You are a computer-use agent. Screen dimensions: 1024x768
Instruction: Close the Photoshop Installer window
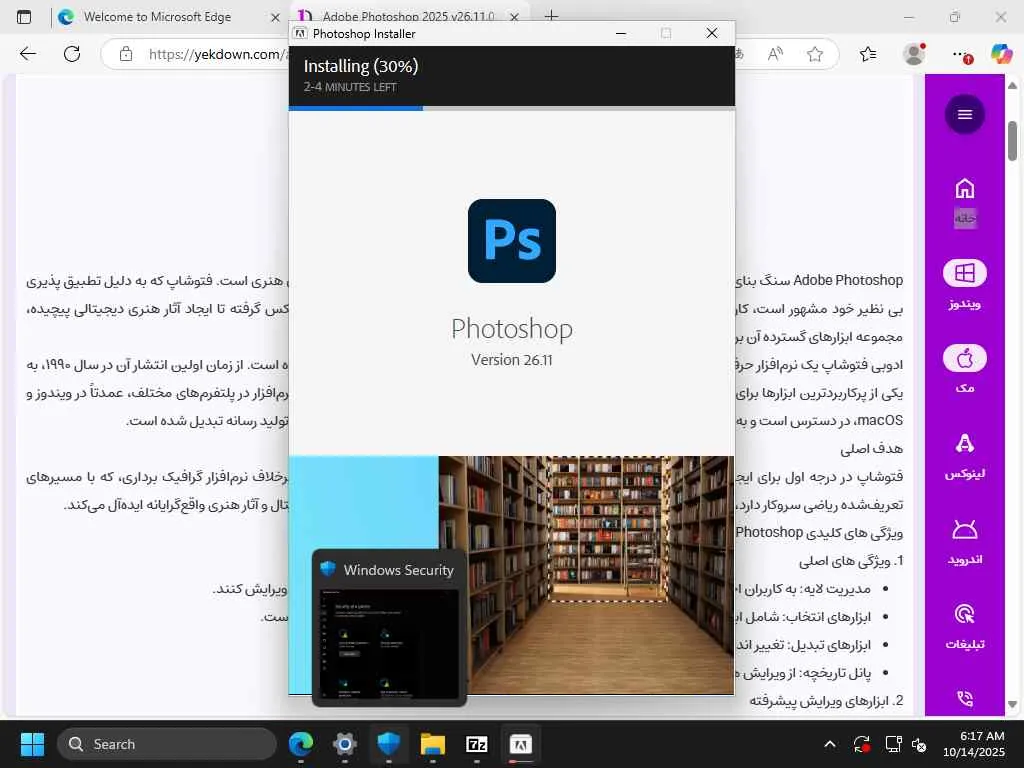712,33
